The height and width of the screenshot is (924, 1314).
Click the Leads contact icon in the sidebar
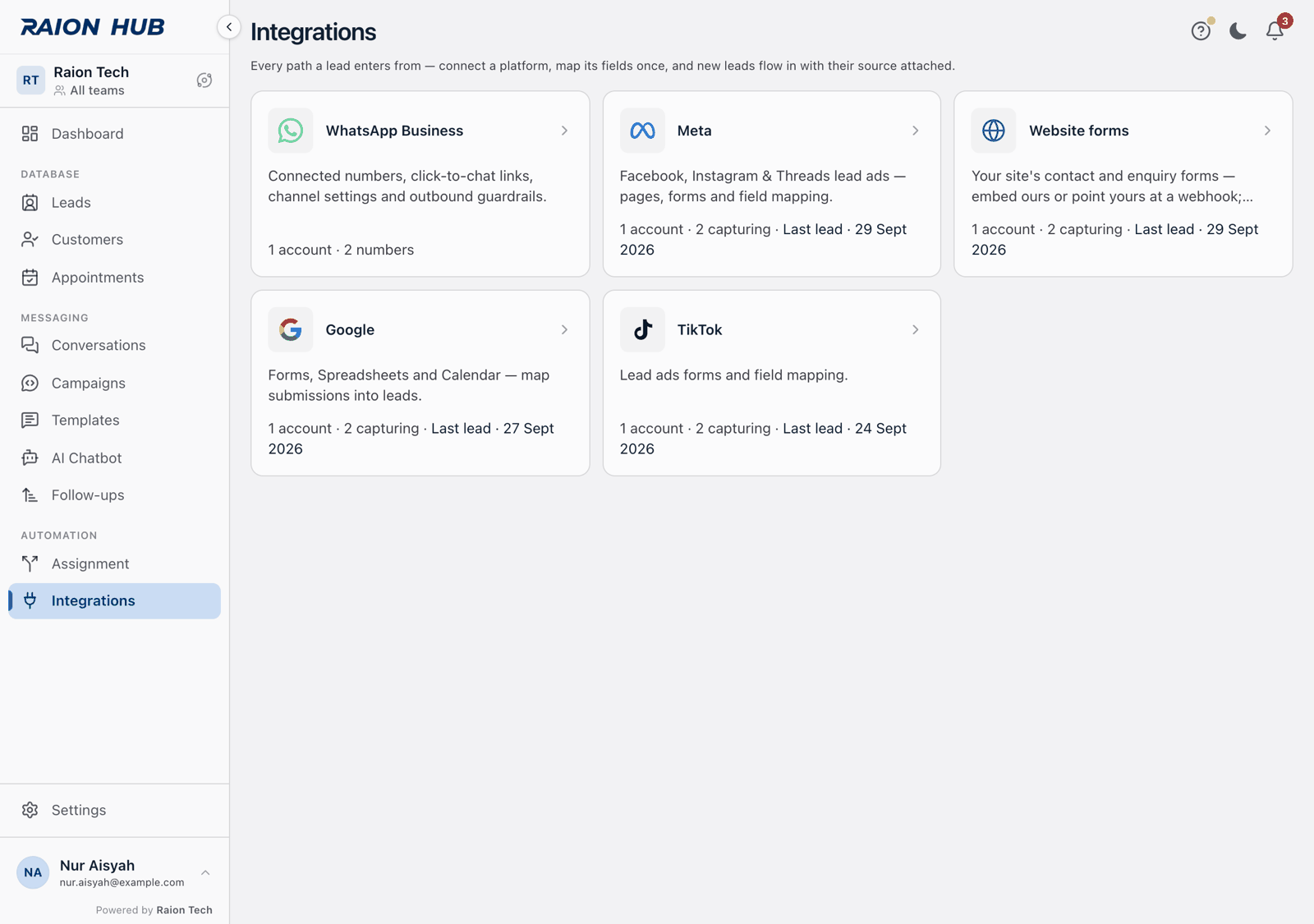pyautogui.click(x=30, y=203)
